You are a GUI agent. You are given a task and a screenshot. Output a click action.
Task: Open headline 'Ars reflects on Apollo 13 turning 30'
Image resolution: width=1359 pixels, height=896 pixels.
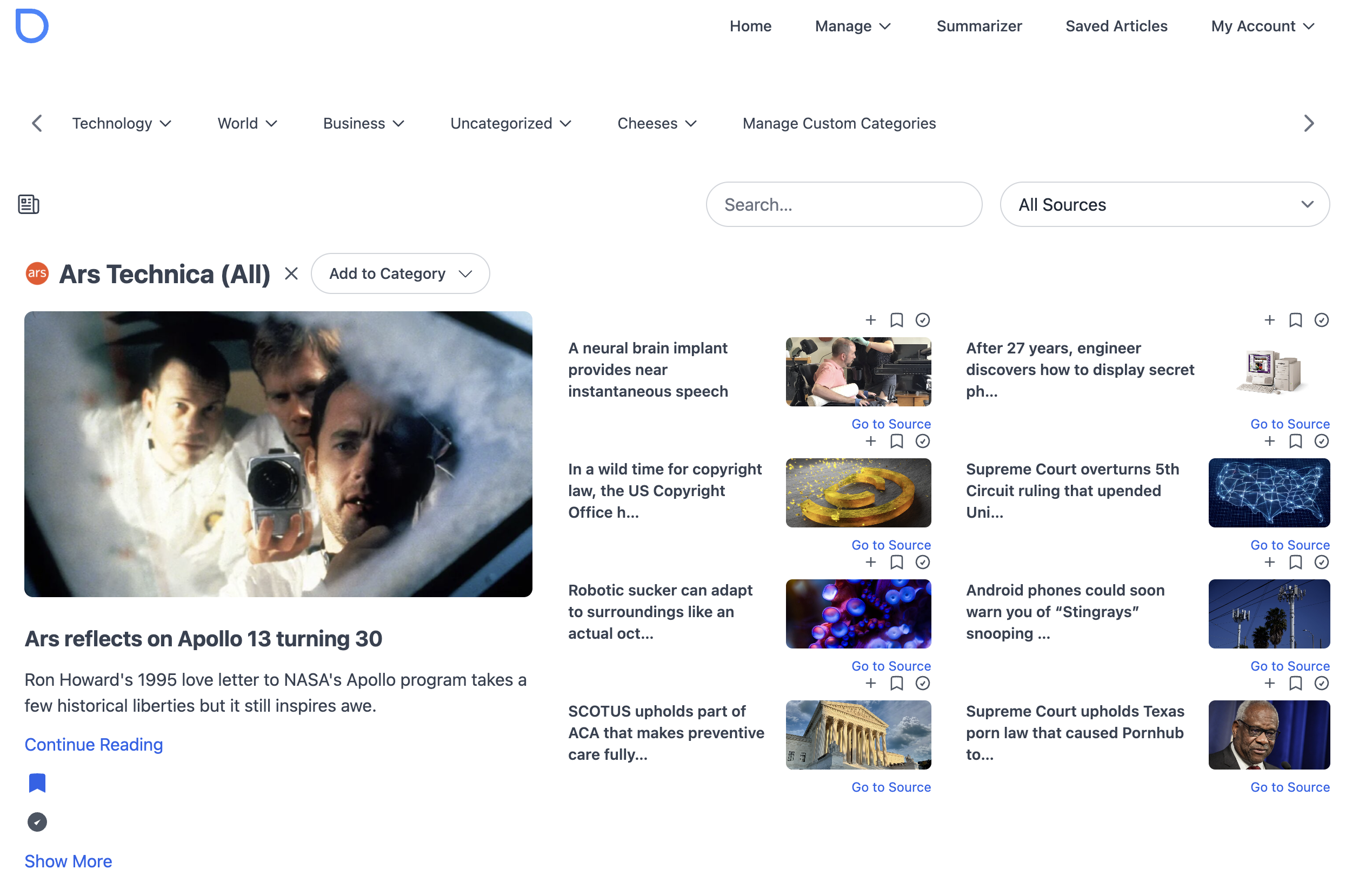(x=203, y=639)
